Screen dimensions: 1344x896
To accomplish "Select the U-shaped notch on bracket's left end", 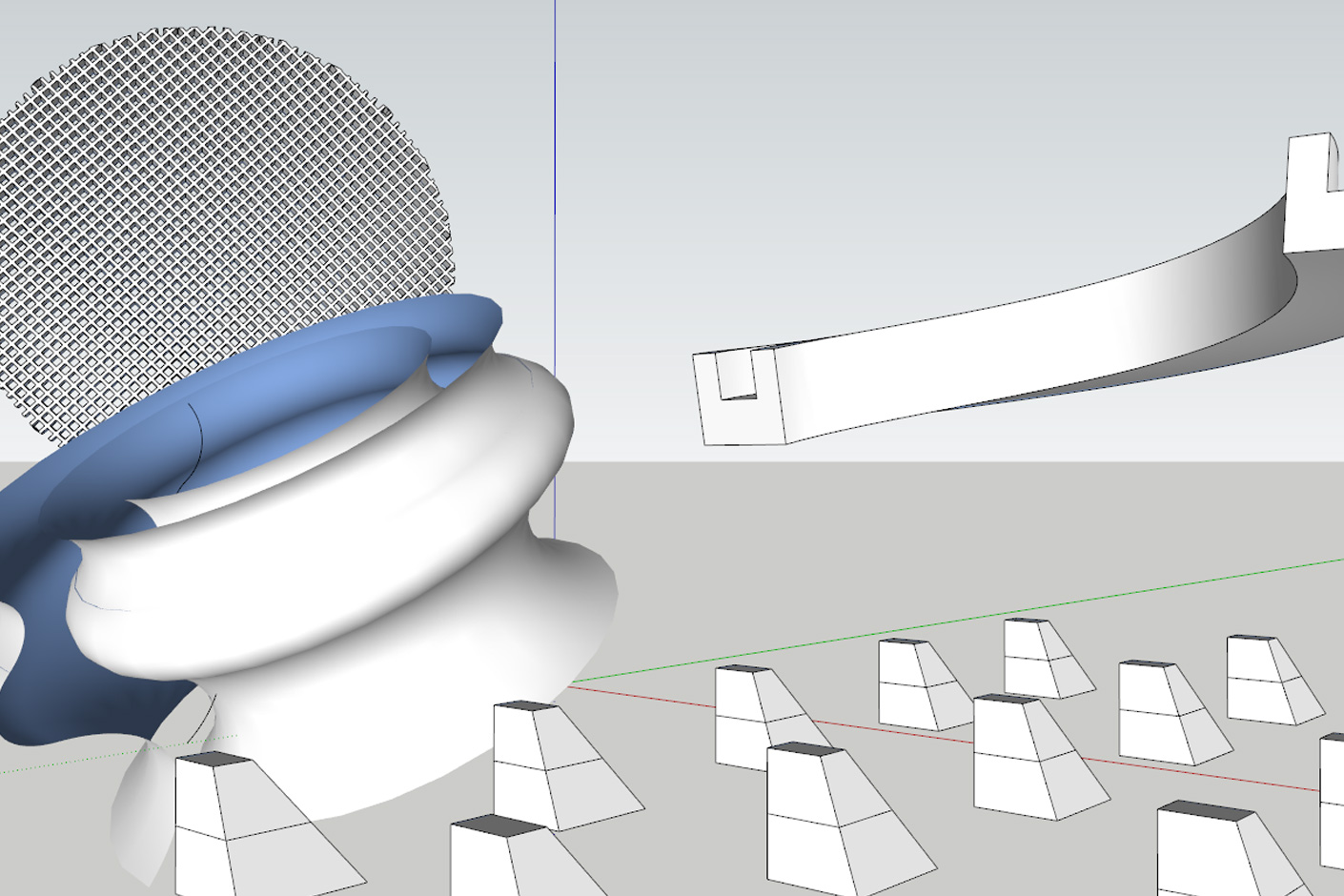I will pos(738,377).
